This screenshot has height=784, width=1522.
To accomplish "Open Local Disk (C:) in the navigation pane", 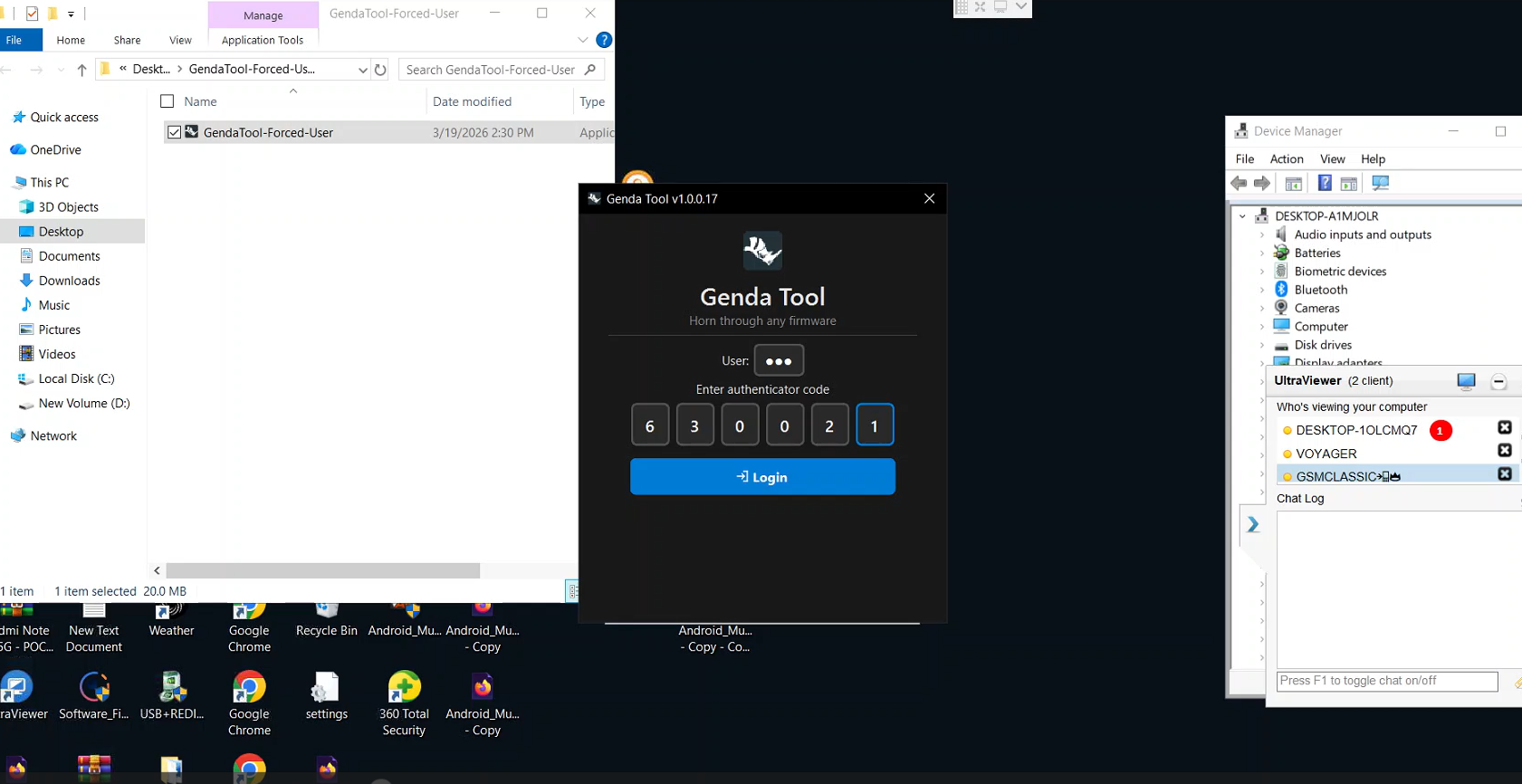I will pyautogui.click(x=76, y=378).
